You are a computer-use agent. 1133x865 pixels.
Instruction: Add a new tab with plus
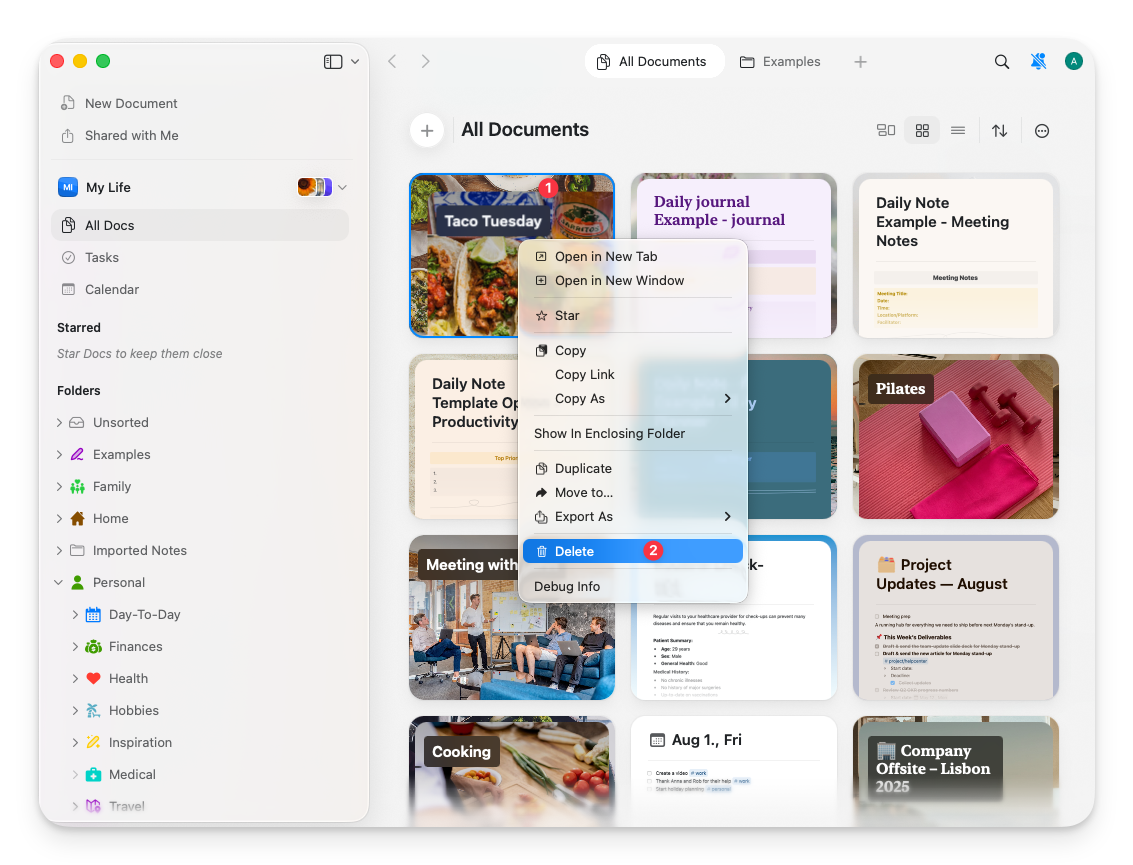(860, 61)
